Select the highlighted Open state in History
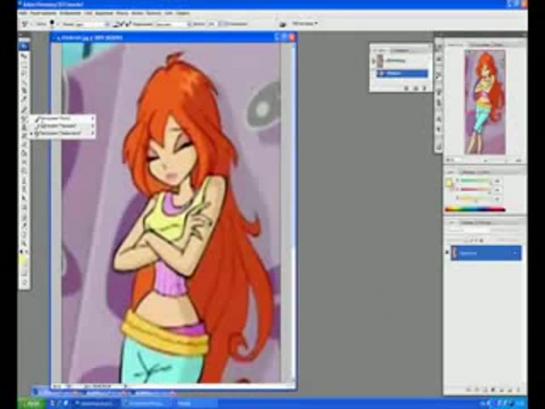 [x=402, y=73]
